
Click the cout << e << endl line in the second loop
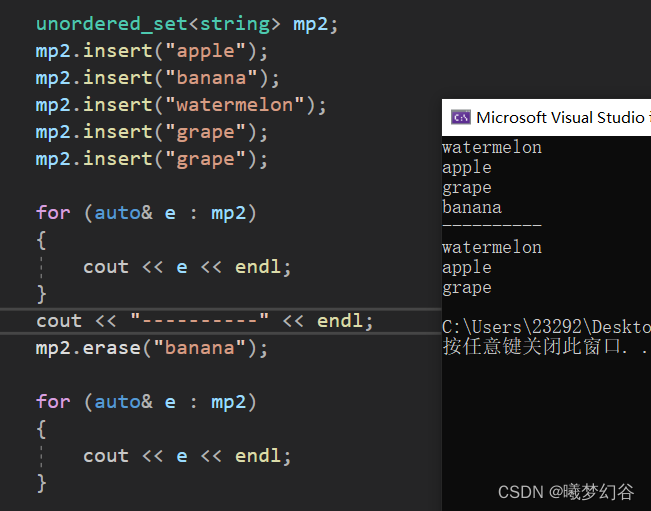(x=187, y=456)
